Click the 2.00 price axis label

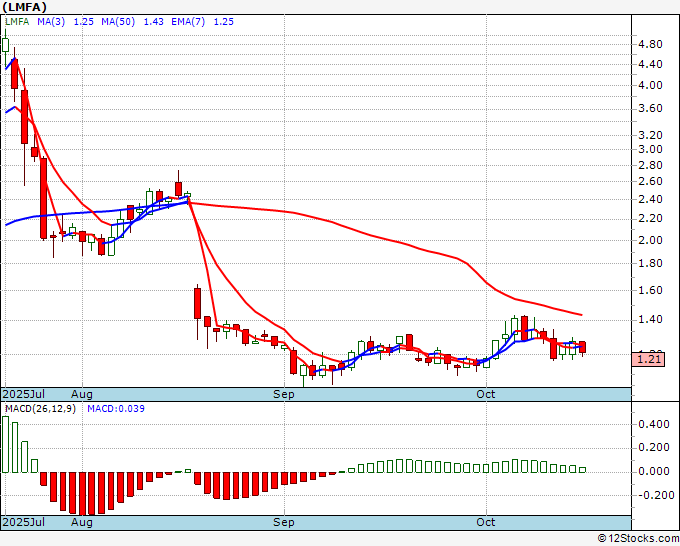coord(650,240)
